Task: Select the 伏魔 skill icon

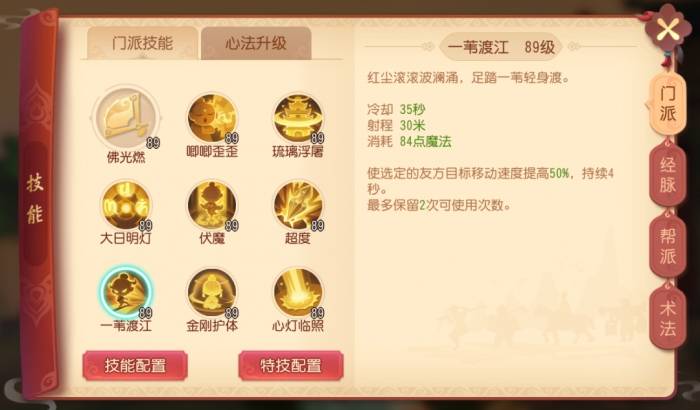Action: [x=212, y=205]
